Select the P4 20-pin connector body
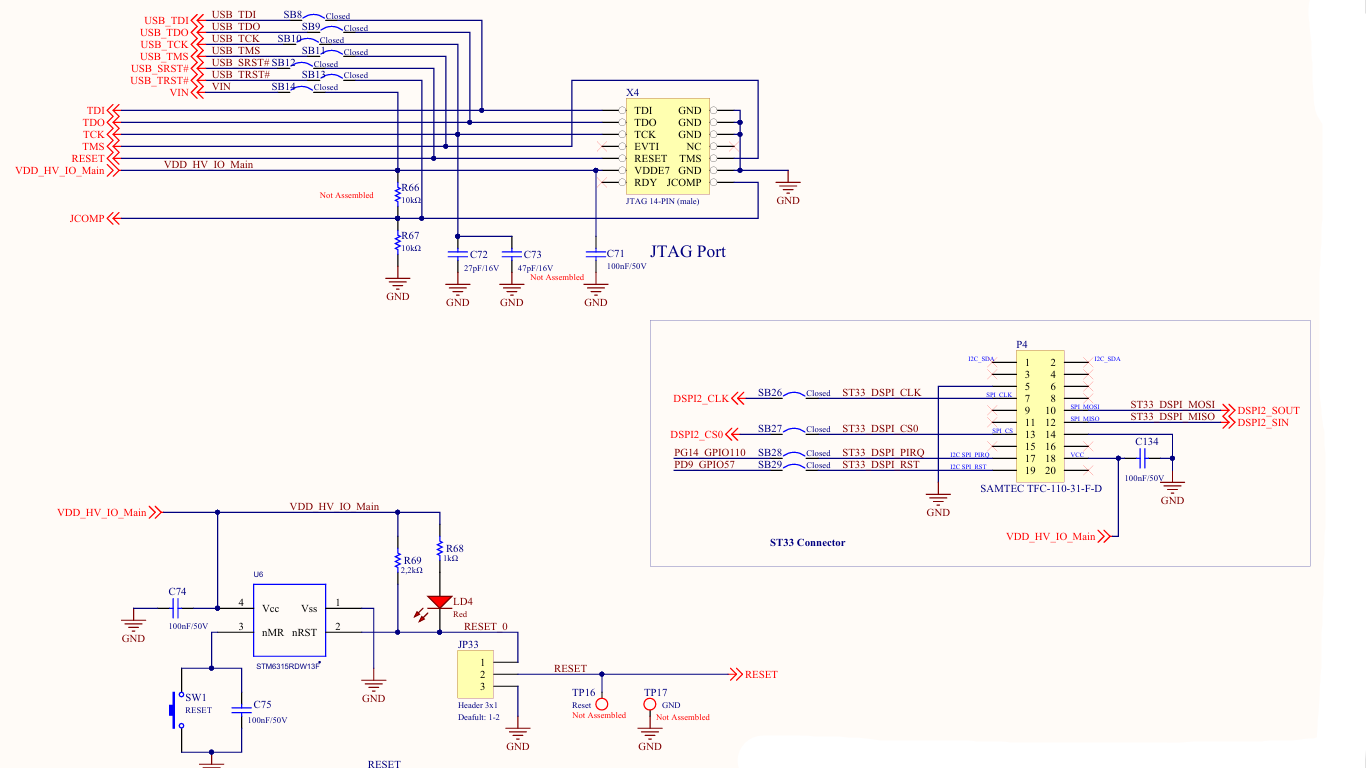 point(1038,415)
